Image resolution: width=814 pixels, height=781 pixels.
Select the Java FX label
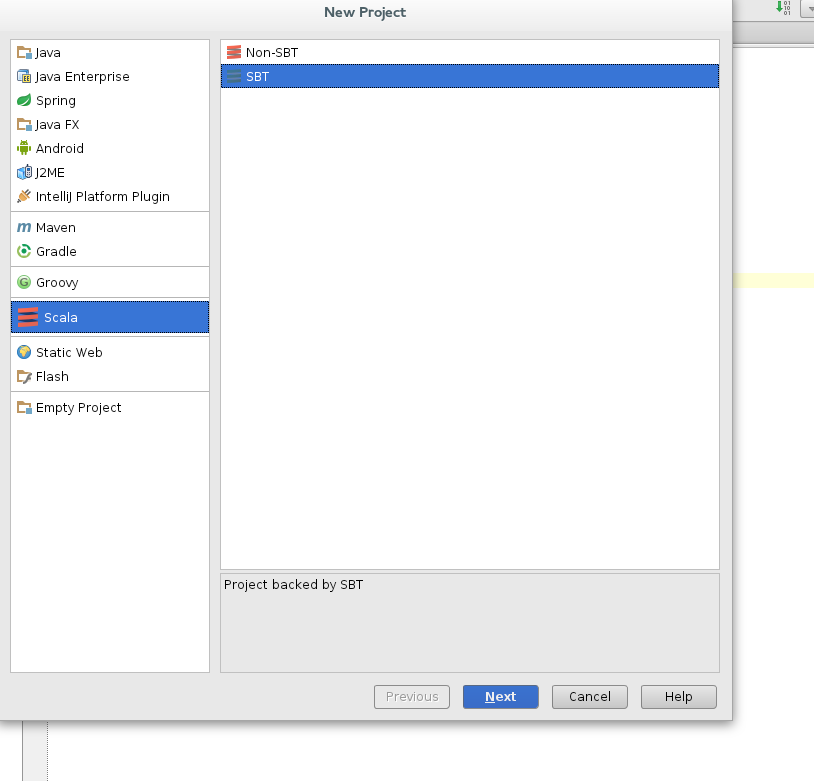[57, 125]
